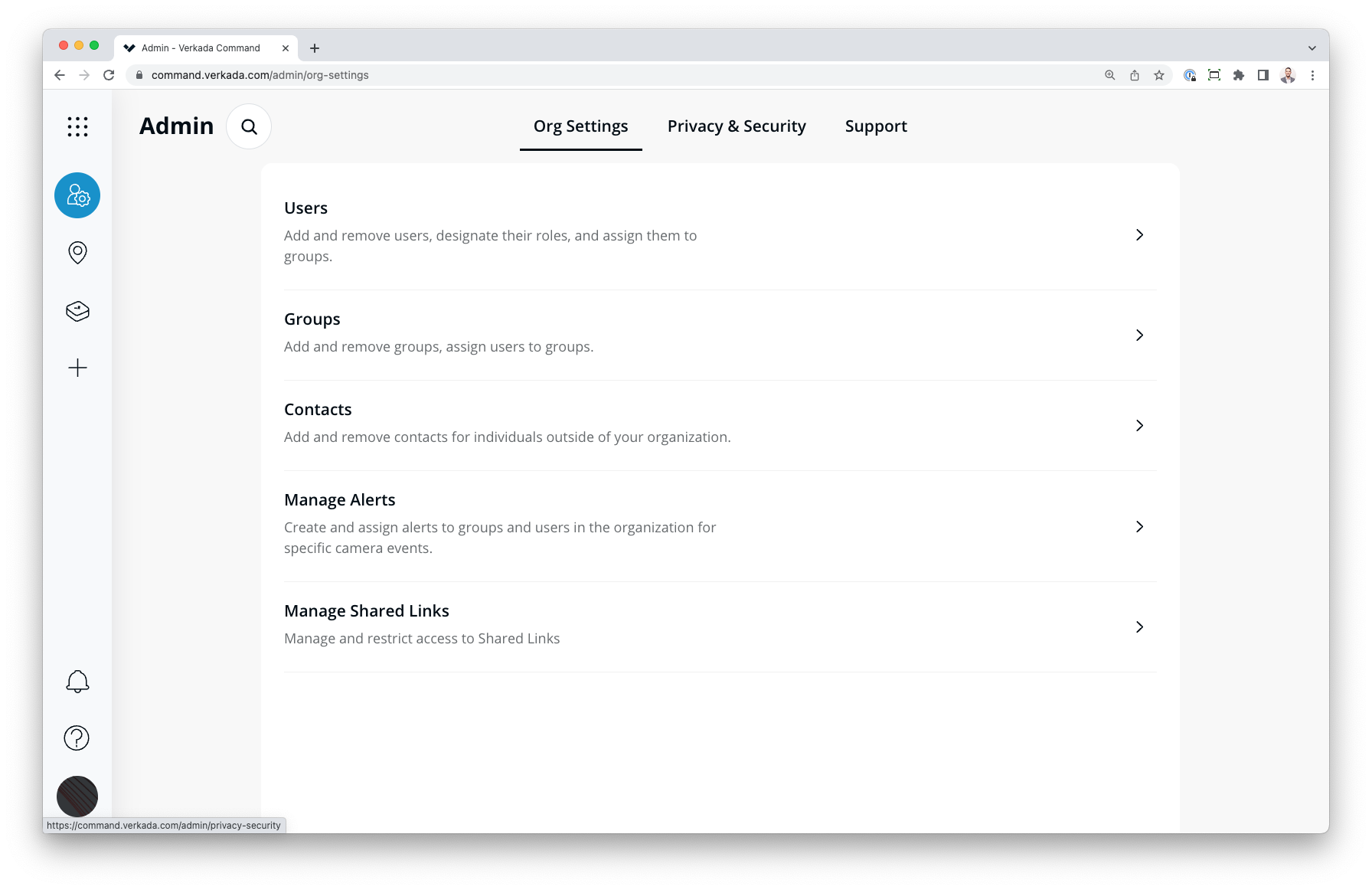Image resolution: width=1372 pixels, height=890 pixels.
Task: Go back with the browser back arrow
Action: point(60,75)
